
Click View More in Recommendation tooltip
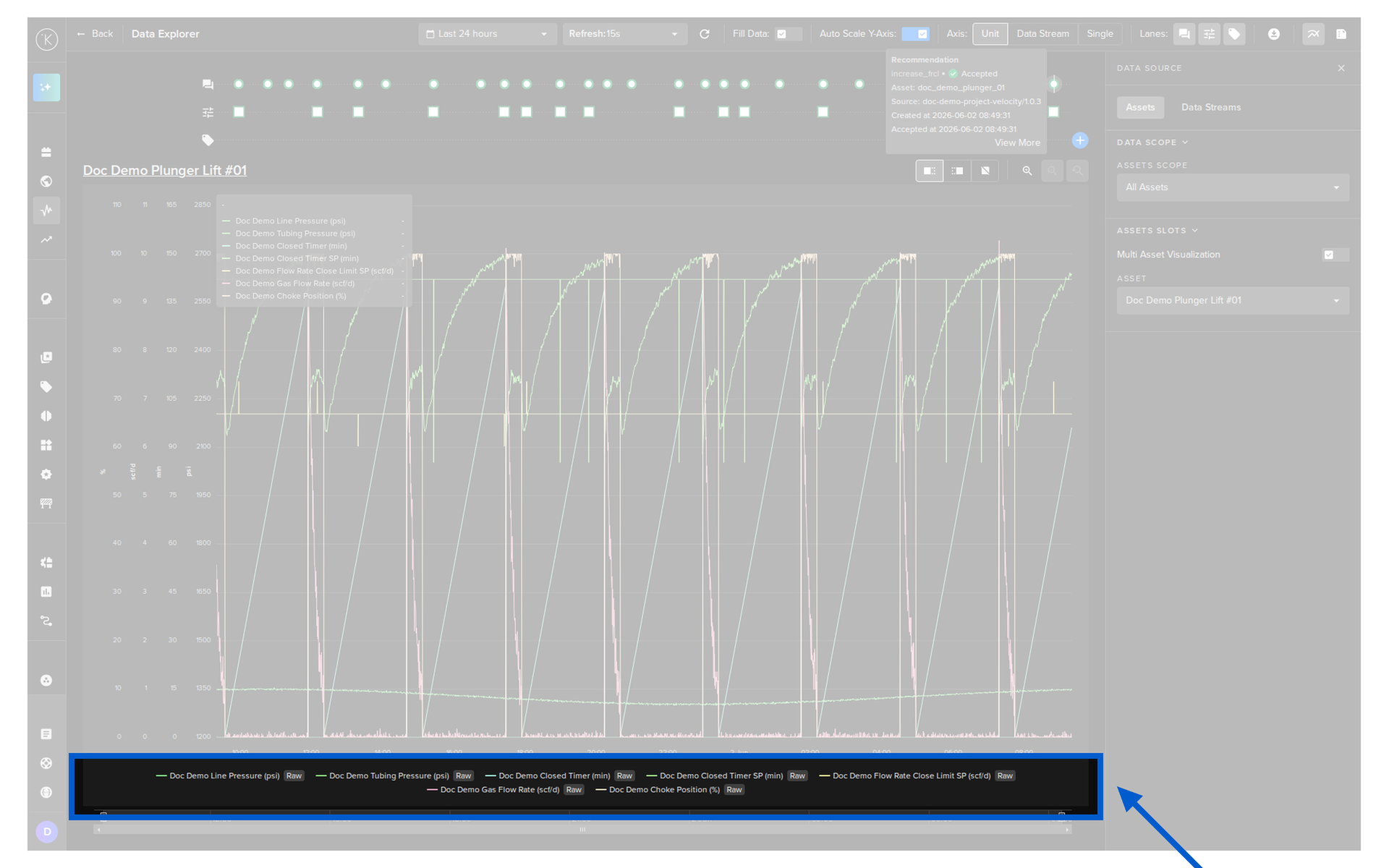click(x=1017, y=142)
